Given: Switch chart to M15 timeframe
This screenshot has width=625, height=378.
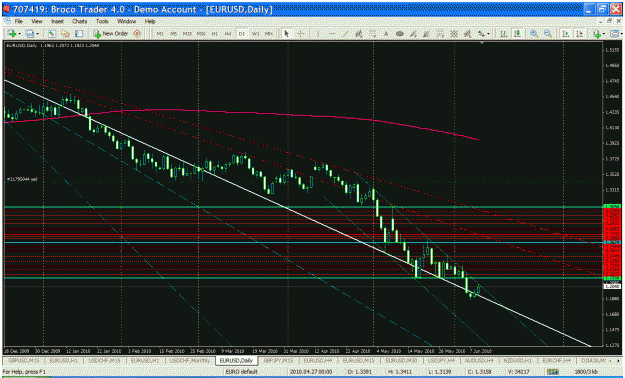Looking at the screenshot, I should (x=187, y=34).
